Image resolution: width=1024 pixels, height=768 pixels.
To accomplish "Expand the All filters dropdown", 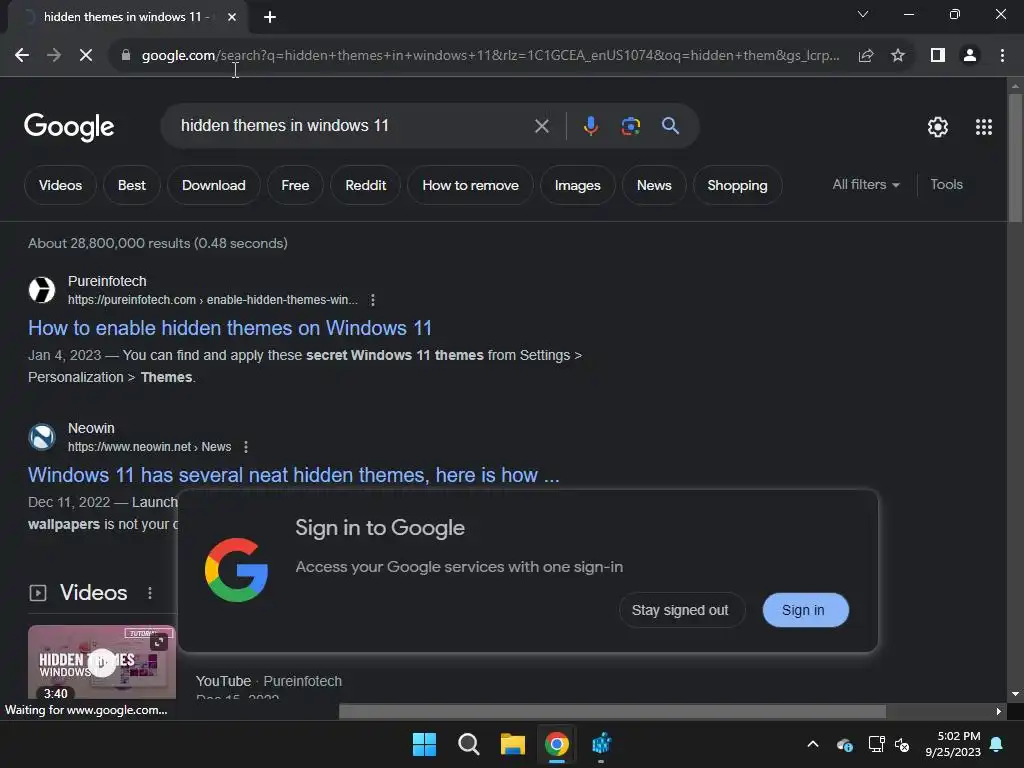I will pos(866,185).
